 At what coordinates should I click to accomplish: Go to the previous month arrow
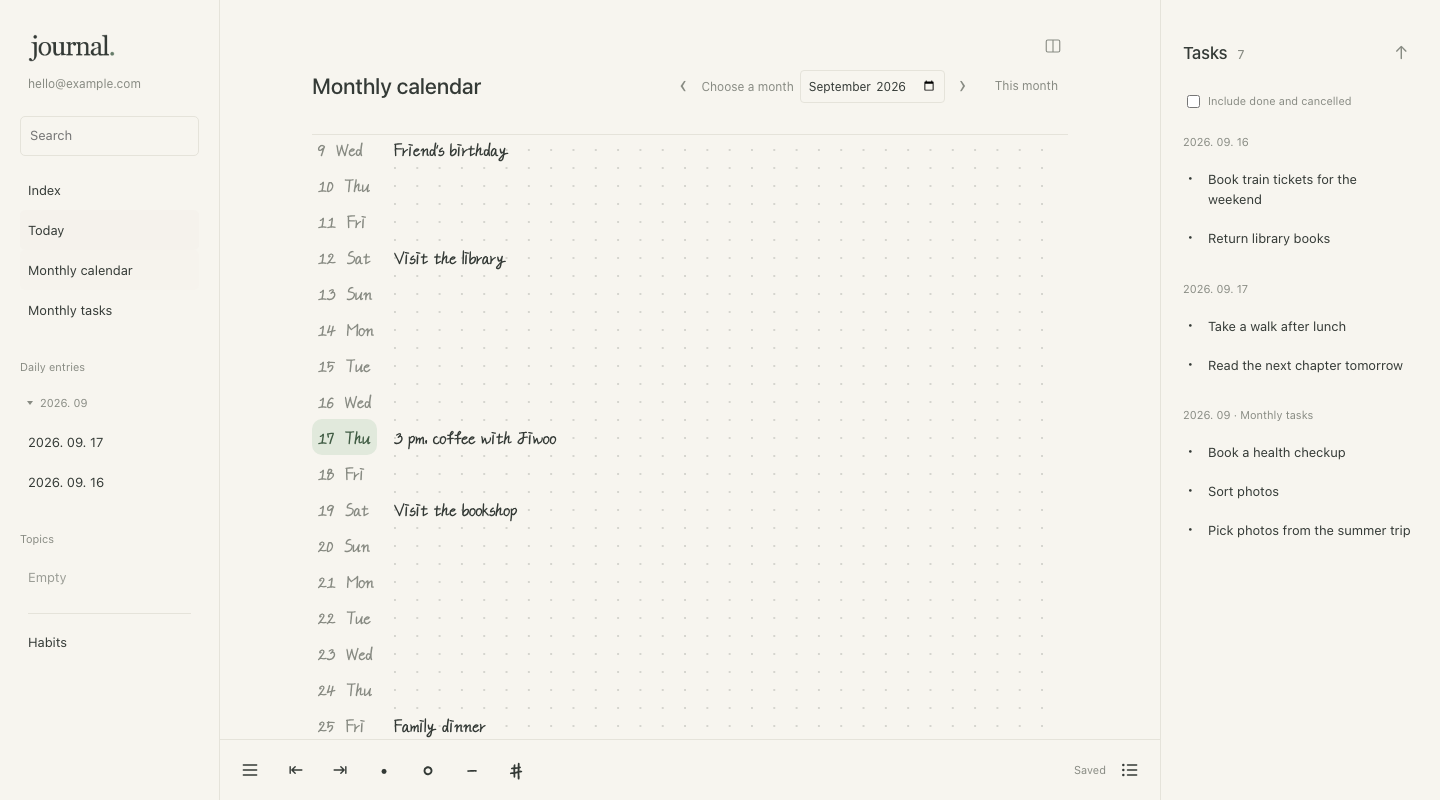pos(683,86)
